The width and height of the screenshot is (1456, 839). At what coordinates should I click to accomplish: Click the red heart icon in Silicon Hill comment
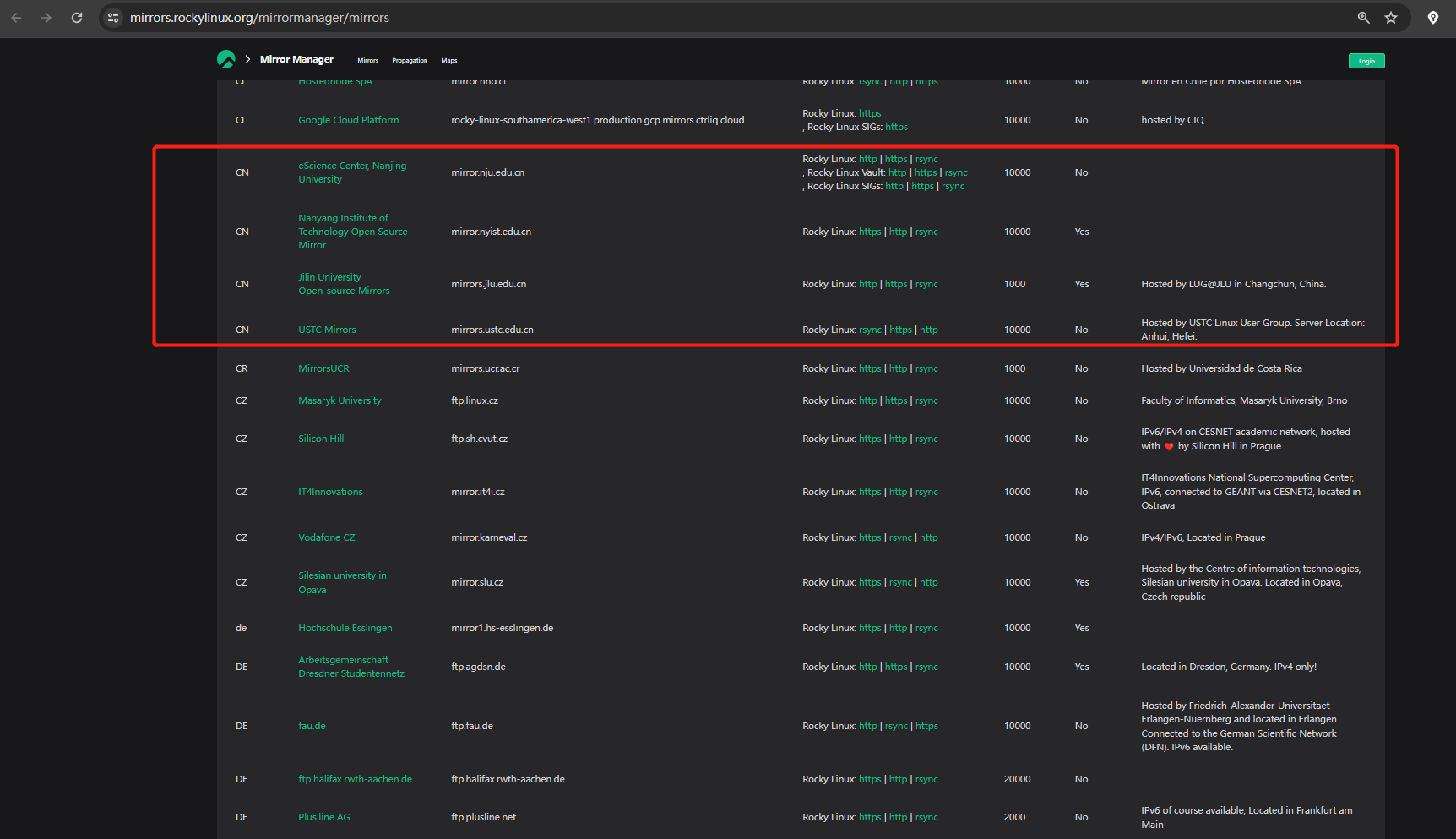(x=1169, y=446)
